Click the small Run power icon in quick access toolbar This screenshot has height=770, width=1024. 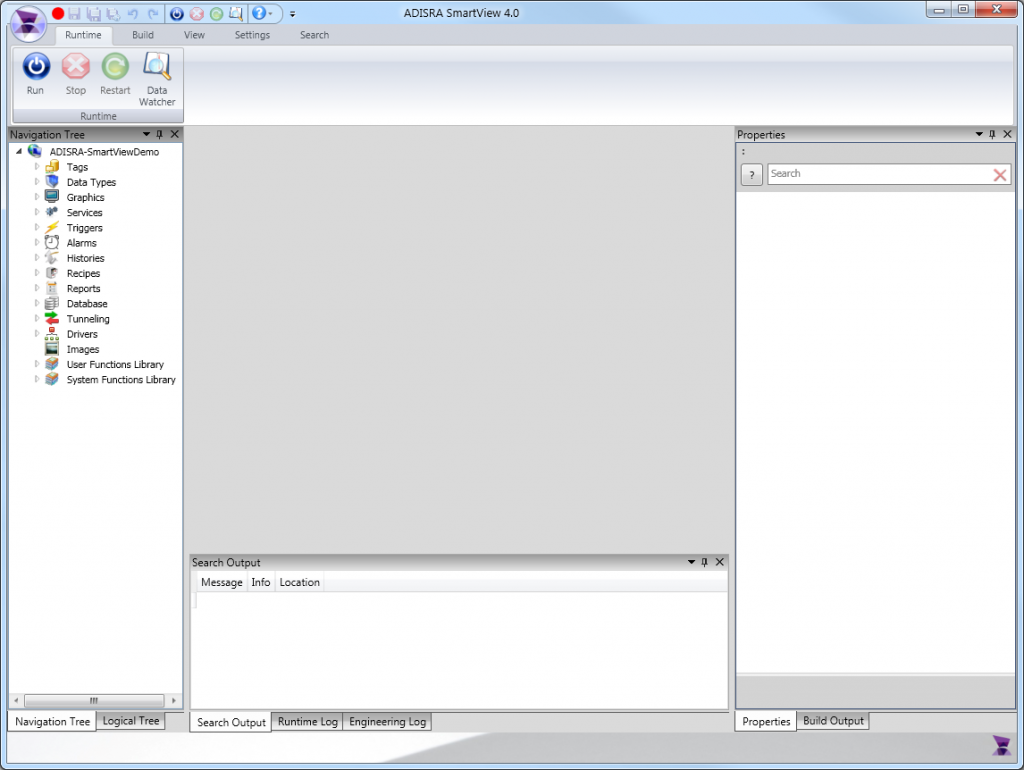coord(176,13)
